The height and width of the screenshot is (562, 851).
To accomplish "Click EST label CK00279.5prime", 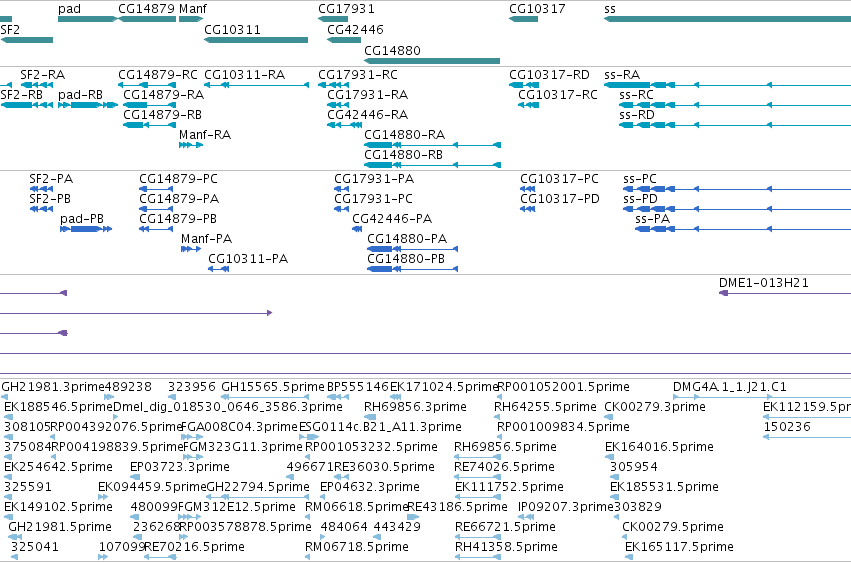I will (x=672, y=527).
